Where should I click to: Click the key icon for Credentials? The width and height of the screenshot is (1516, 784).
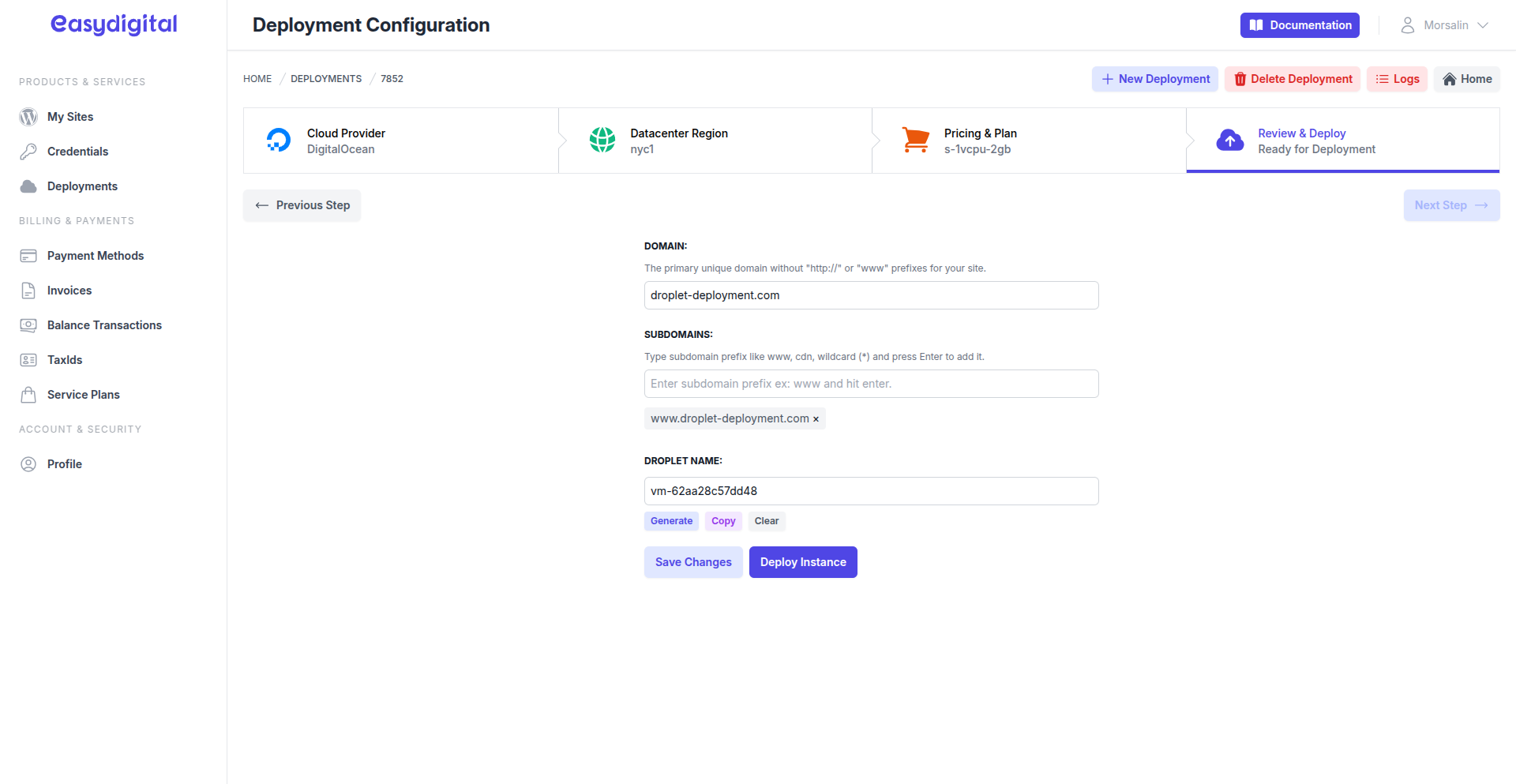tap(28, 152)
